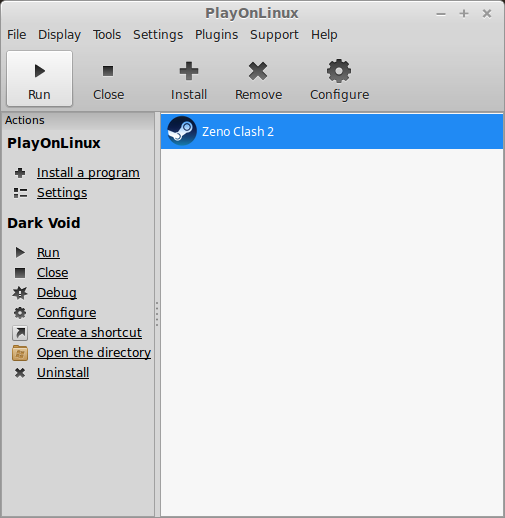
Task: Click the Close link under Dark Void
Action: (53, 273)
